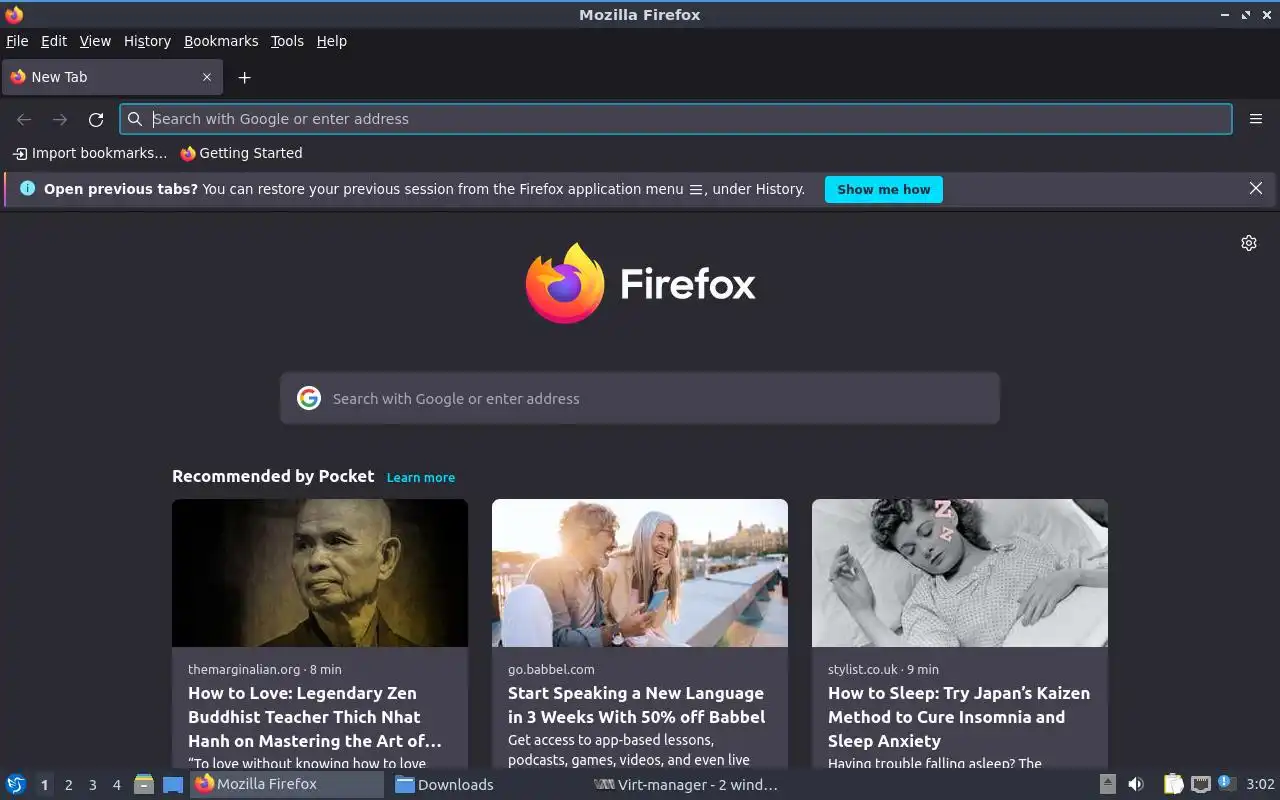Click the Google logo in search box
The height and width of the screenshot is (800, 1280).
point(309,398)
